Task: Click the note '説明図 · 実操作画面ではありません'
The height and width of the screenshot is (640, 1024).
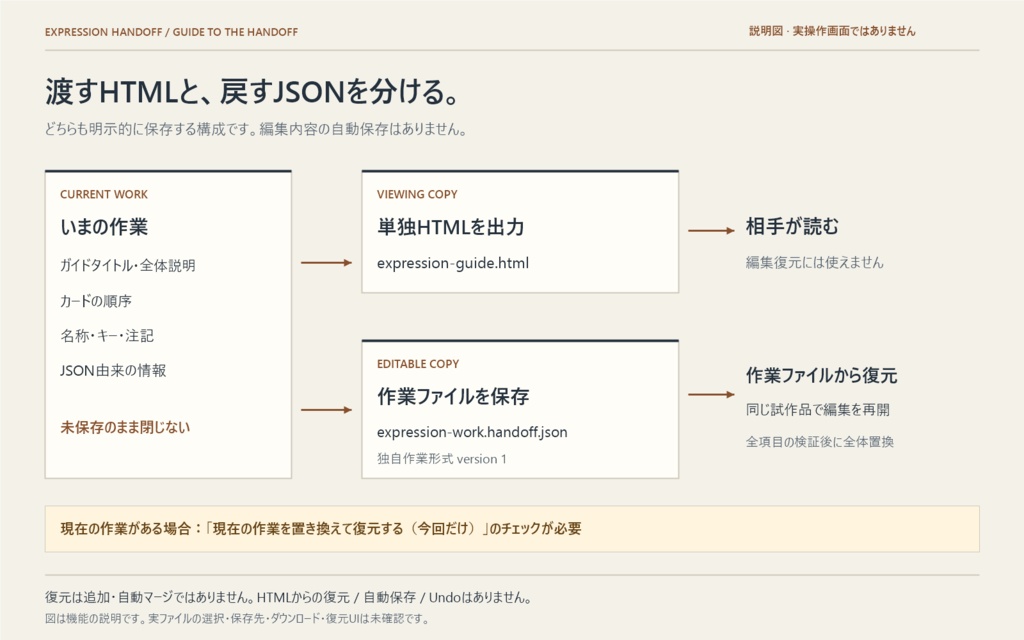Action: [832, 31]
